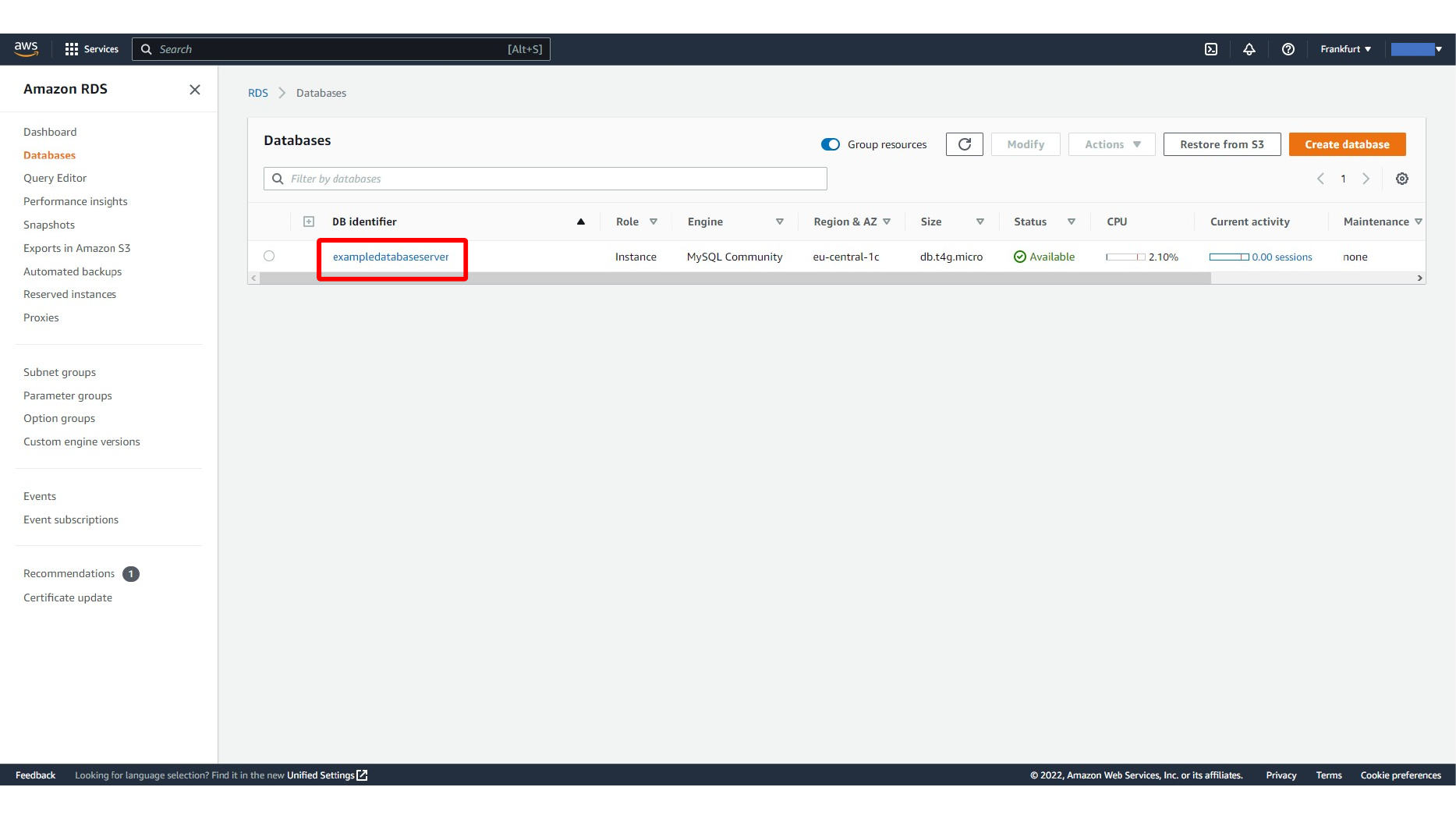Click the scroll-right arrow of table
1456x819 pixels.
point(1419,278)
